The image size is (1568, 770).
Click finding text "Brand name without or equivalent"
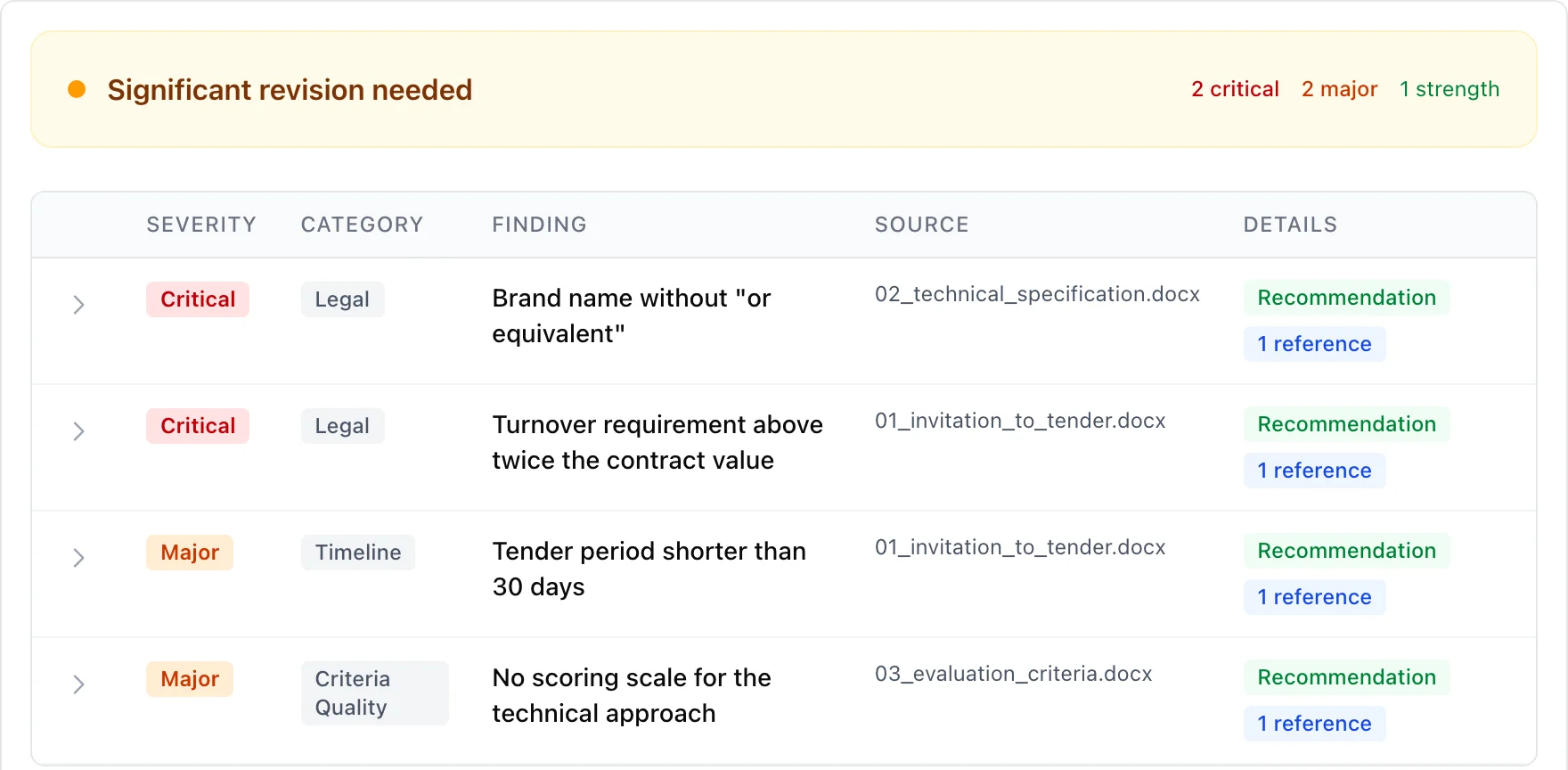pos(631,315)
